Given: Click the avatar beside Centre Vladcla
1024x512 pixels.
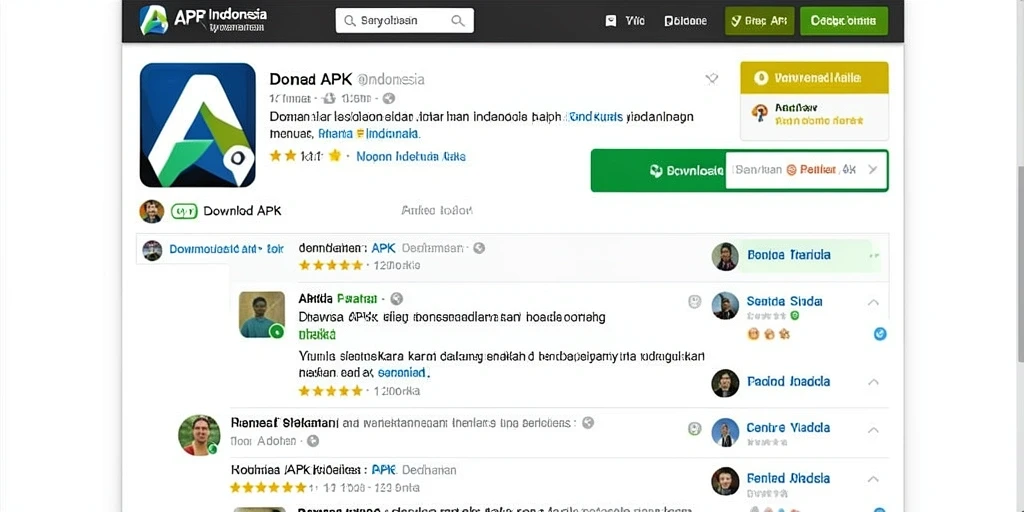Looking at the screenshot, I should click(x=725, y=432).
